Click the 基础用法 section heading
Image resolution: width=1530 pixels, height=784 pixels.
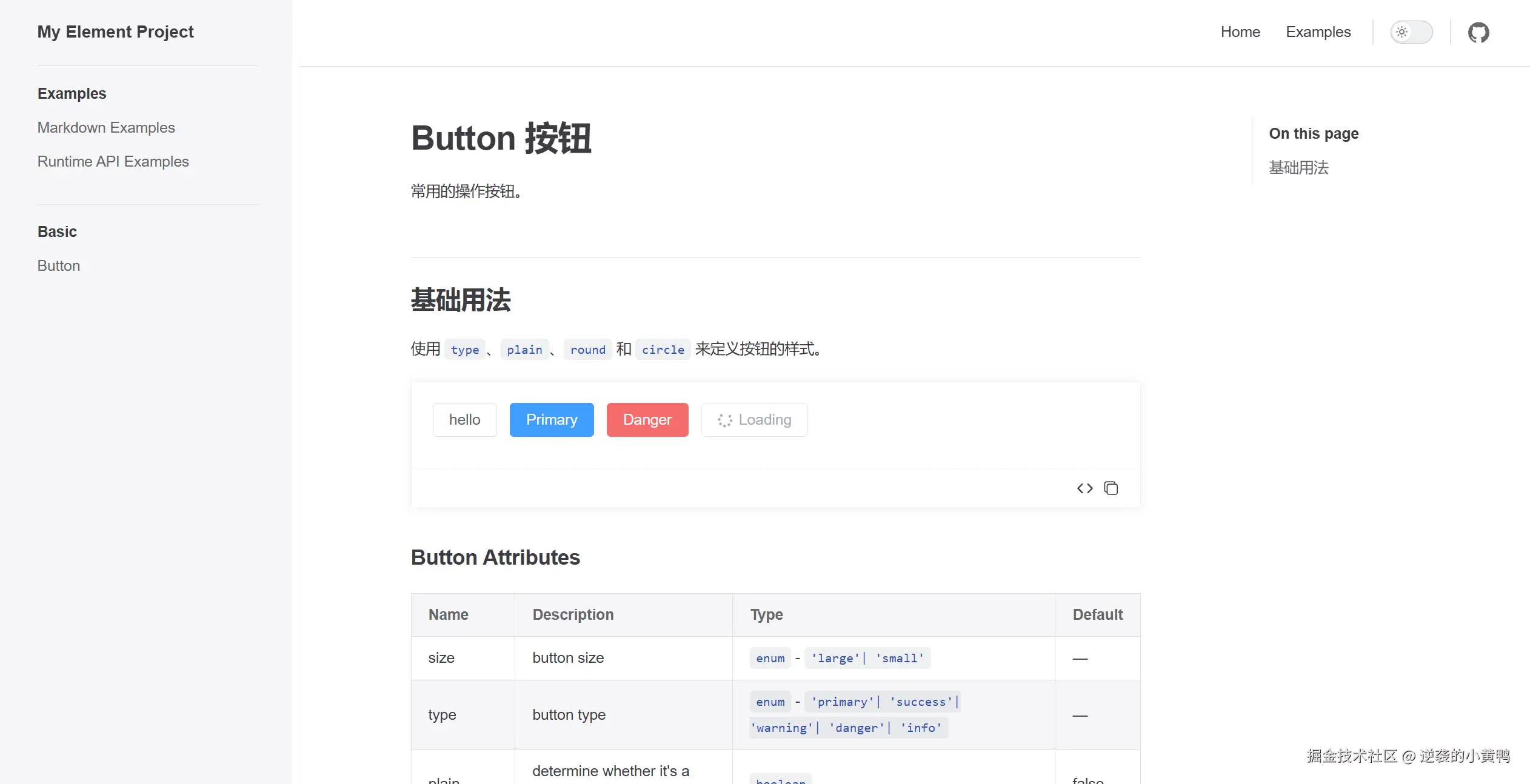click(x=461, y=301)
